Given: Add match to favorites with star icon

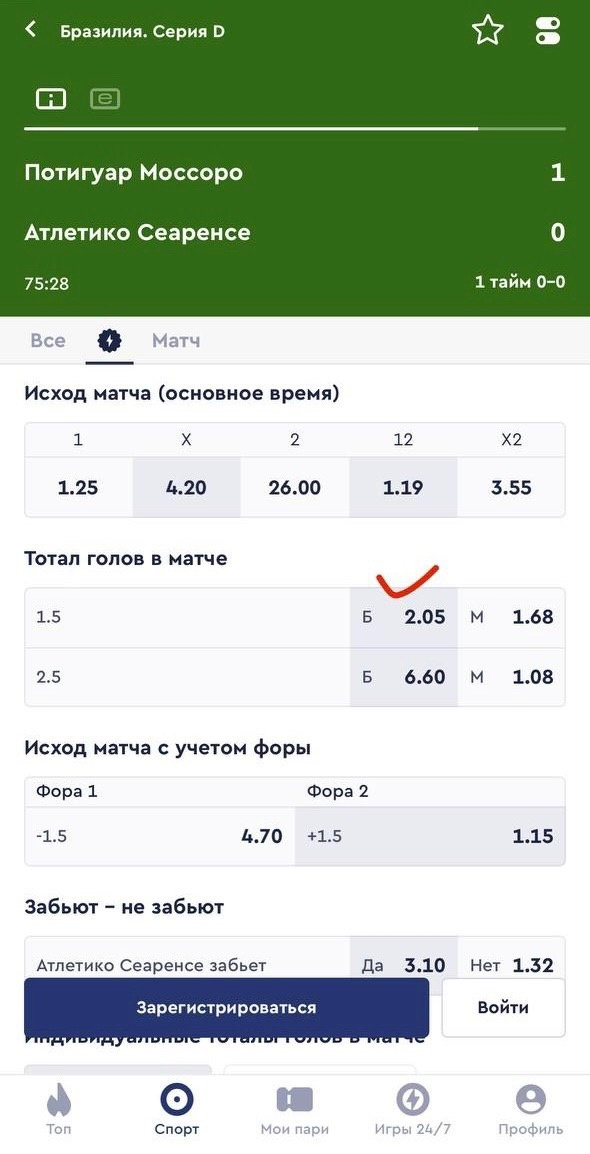Looking at the screenshot, I should point(487,31).
